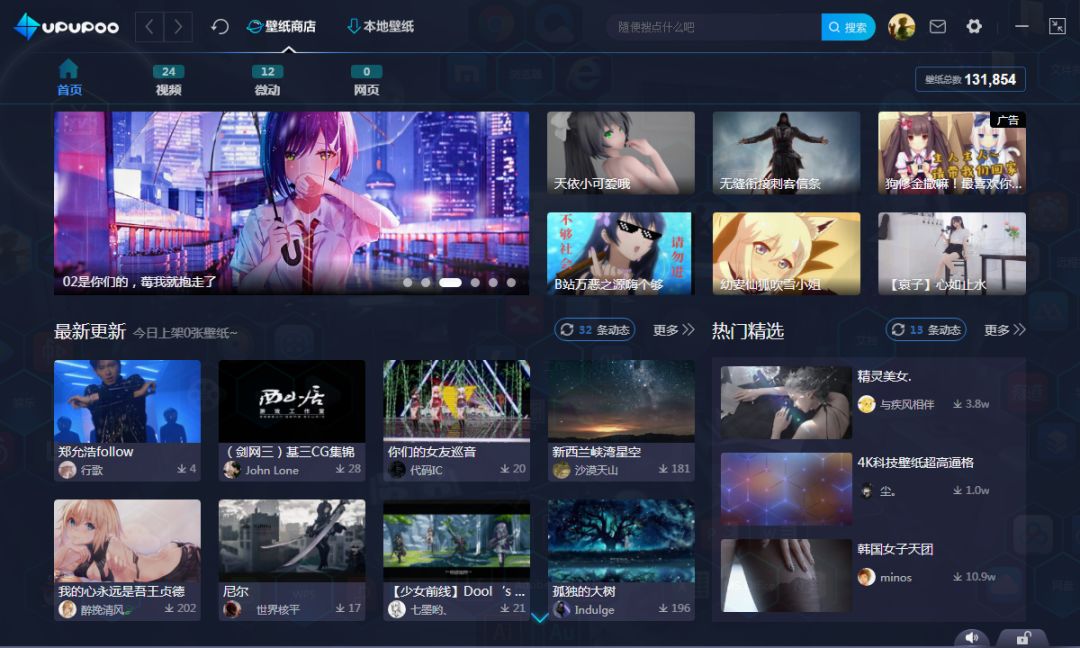Open the 【少女前线】Dool's wallpaper card
The height and width of the screenshot is (648, 1080).
[x=457, y=560]
